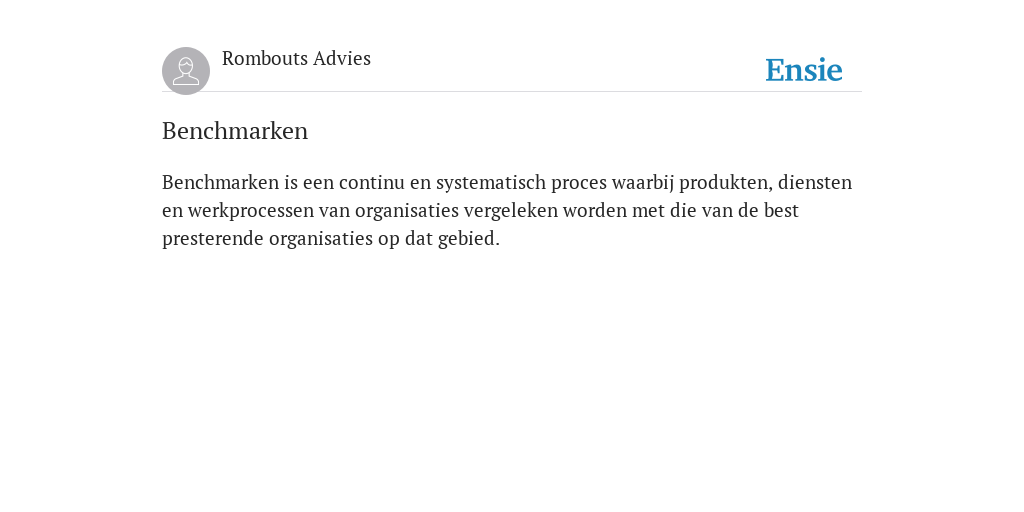
Task: Click the word continu in the definition
Action: tap(372, 182)
